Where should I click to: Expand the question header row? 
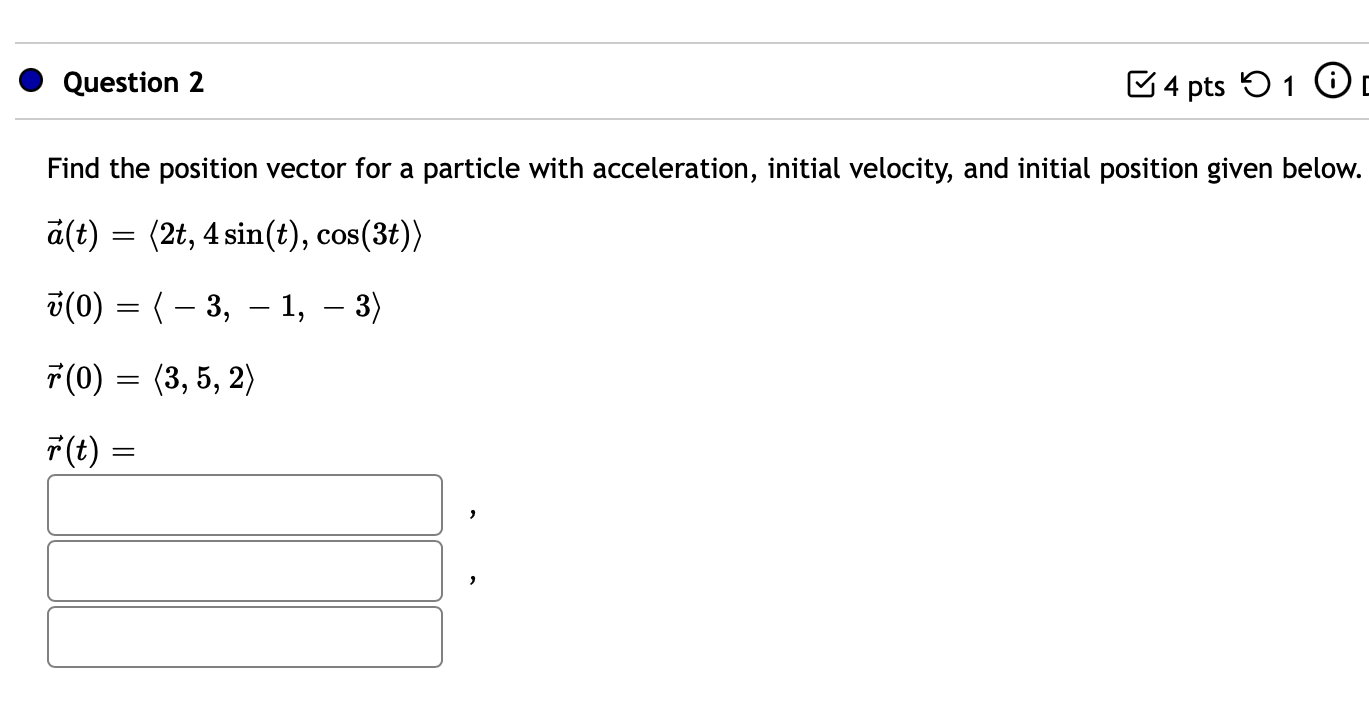pyautogui.click(x=684, y=83)
